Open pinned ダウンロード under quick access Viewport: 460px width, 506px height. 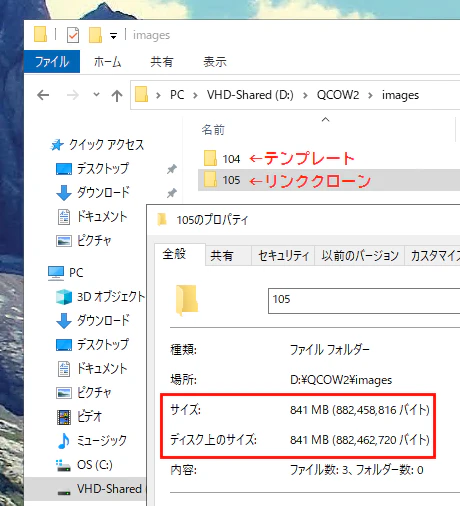pyautogui.click(x=103, y=192)
